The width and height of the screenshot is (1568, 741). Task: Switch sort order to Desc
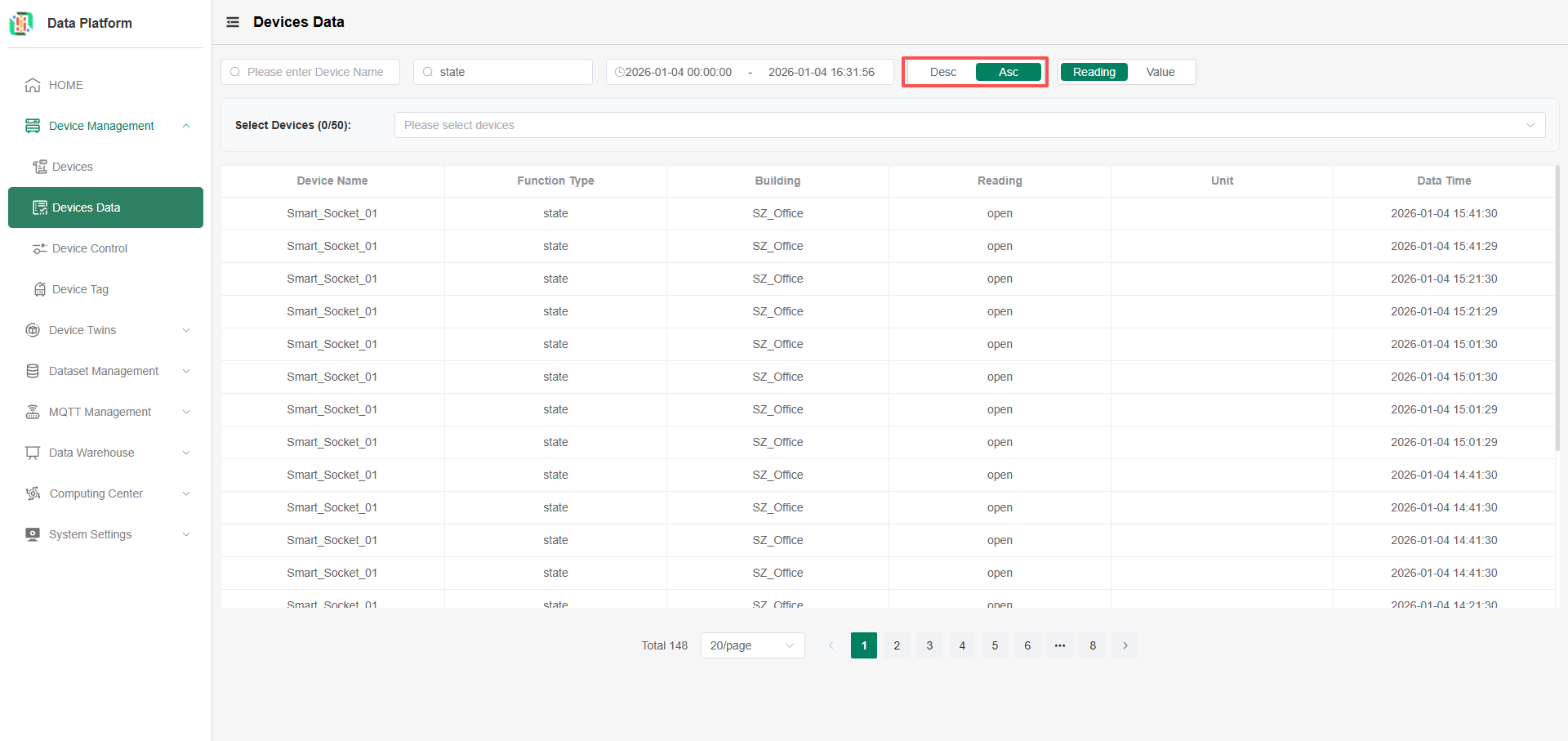(942, 72)
